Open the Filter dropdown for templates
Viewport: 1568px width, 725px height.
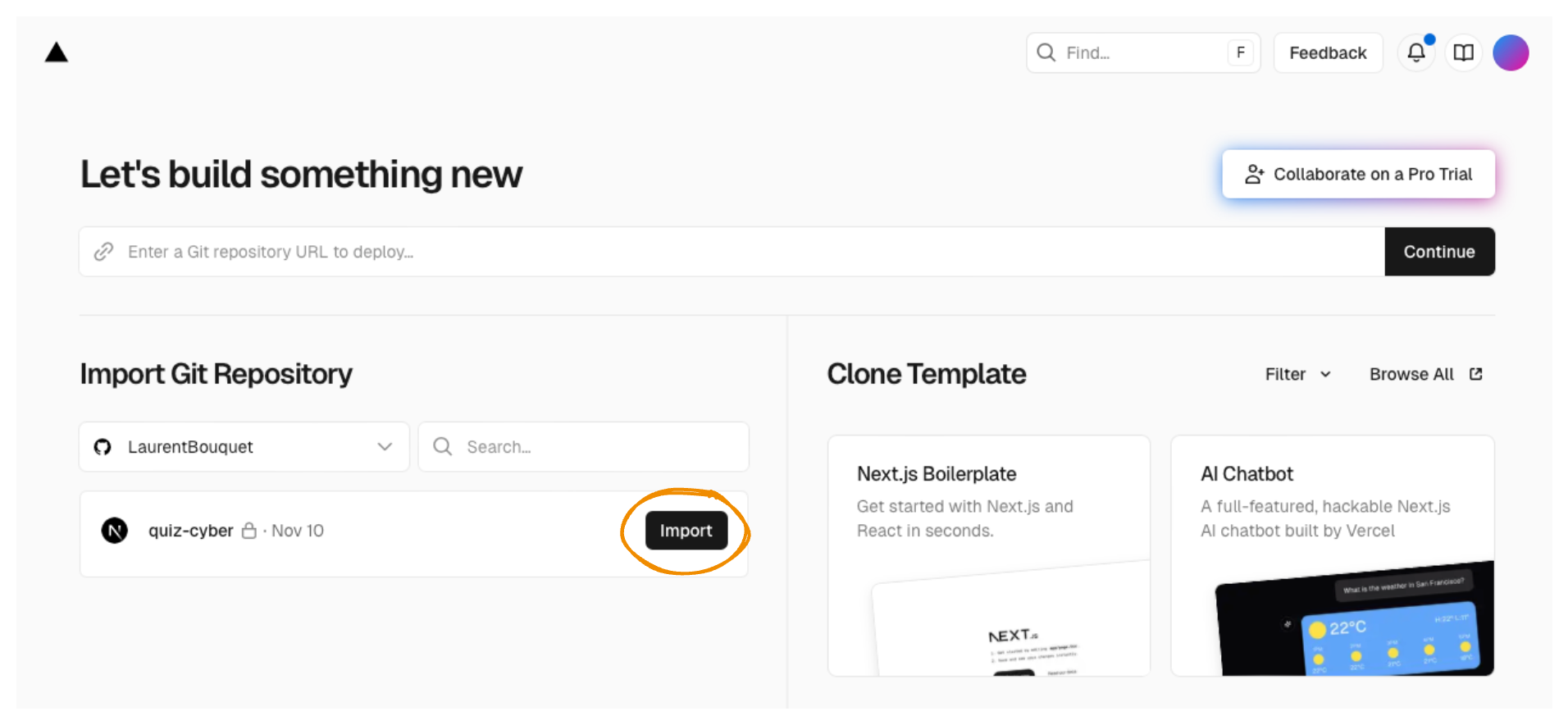point(1297,374)
